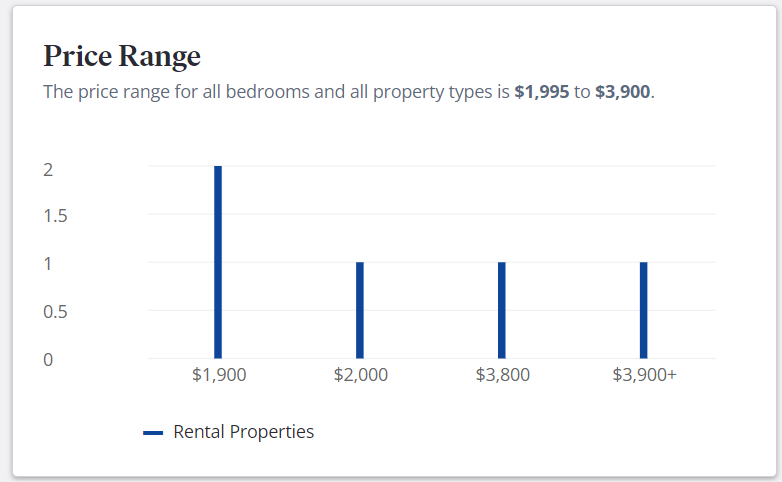Click the blue Rental Properties legend swatch
The height and width of the screenshot is (482, 782).
pyautogui.click(x=153, y=433)
